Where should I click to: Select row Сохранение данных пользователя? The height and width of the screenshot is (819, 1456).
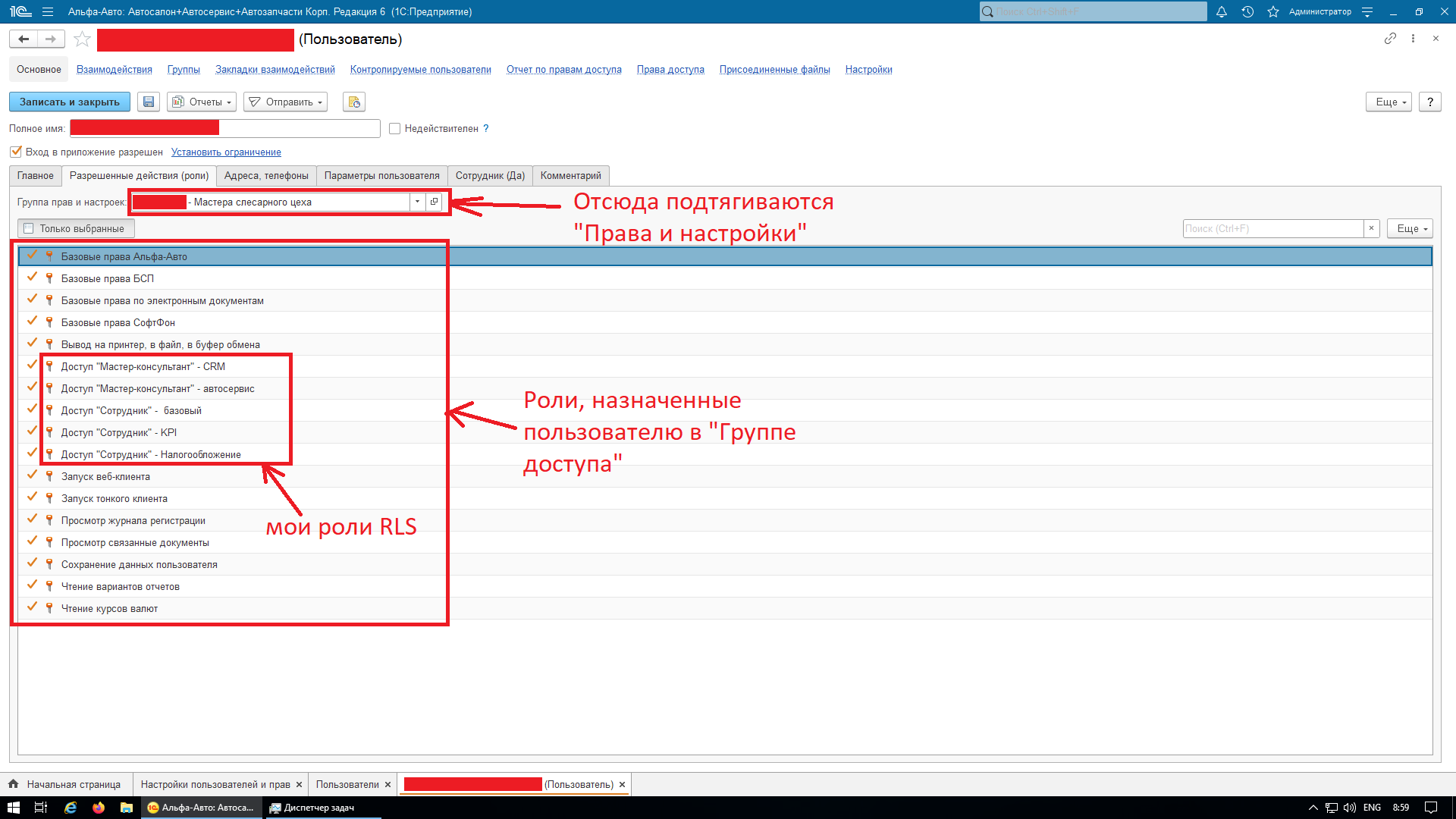(725, 564)
